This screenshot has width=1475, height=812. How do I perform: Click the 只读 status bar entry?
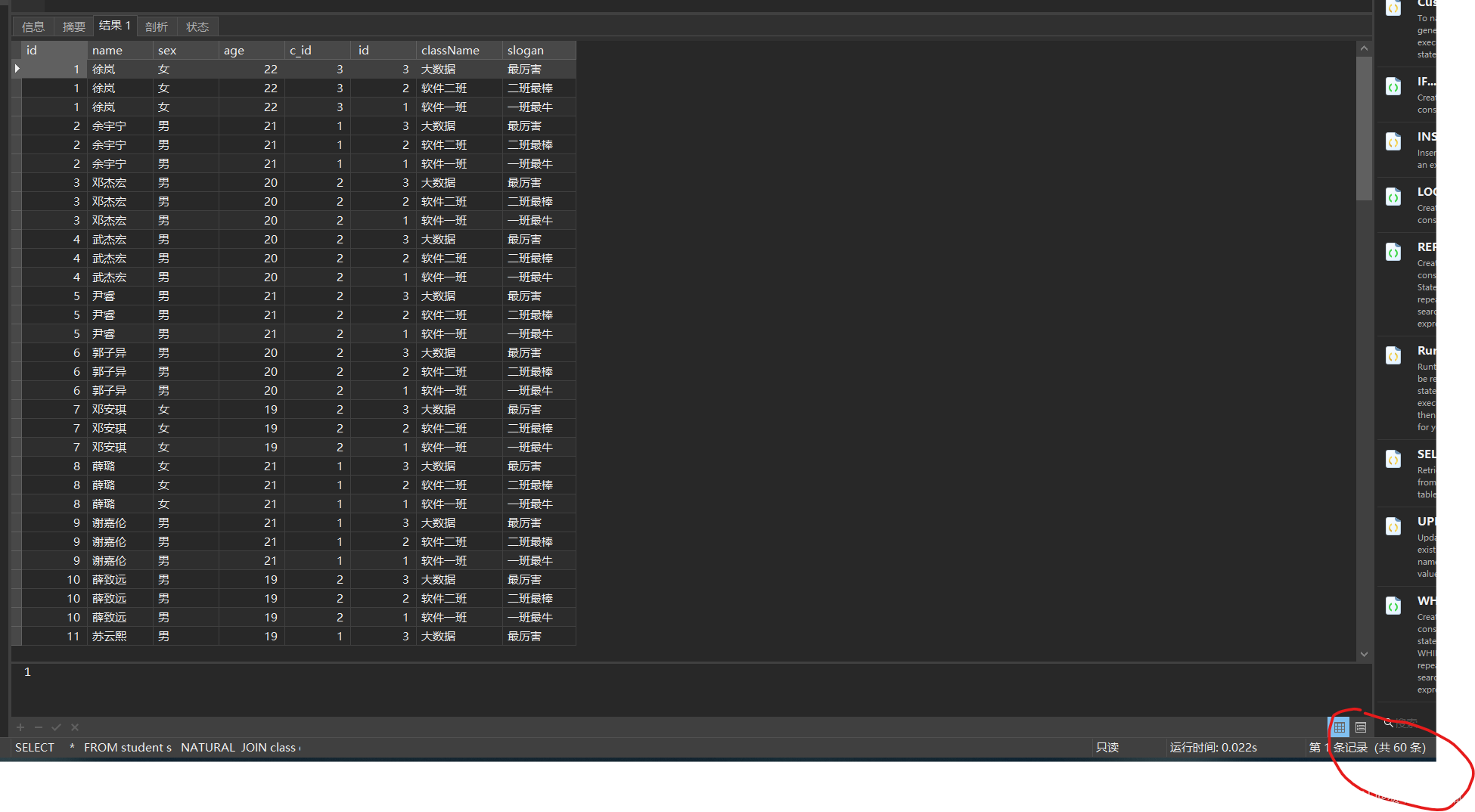click(x=1107, y=747)
